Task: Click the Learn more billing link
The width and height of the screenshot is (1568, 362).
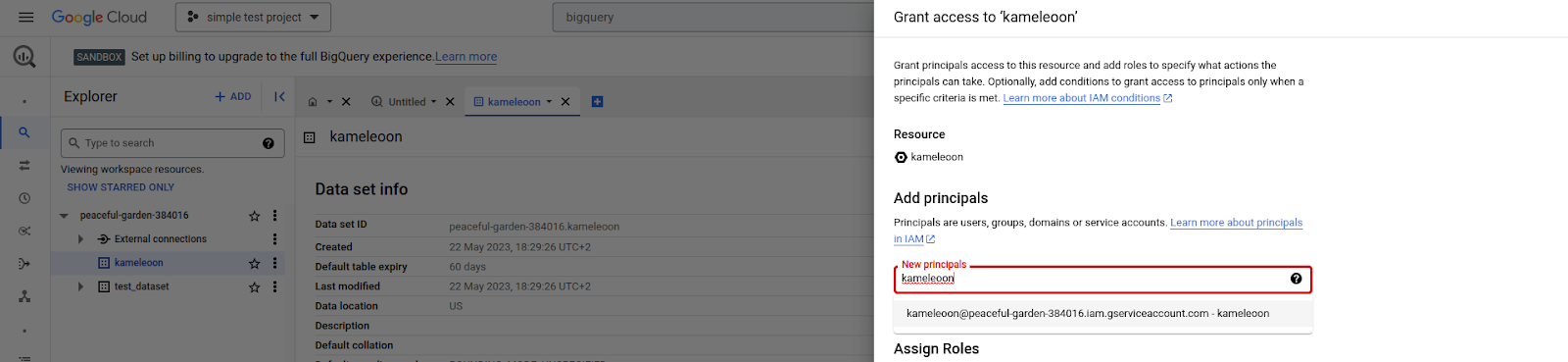Action: coord(465,57)
